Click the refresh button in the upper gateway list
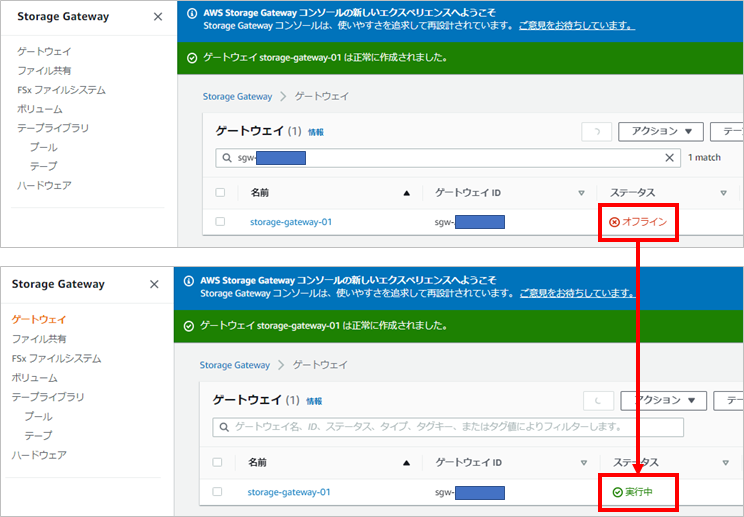This screenshot has height=517, width=744. point(596,131)
